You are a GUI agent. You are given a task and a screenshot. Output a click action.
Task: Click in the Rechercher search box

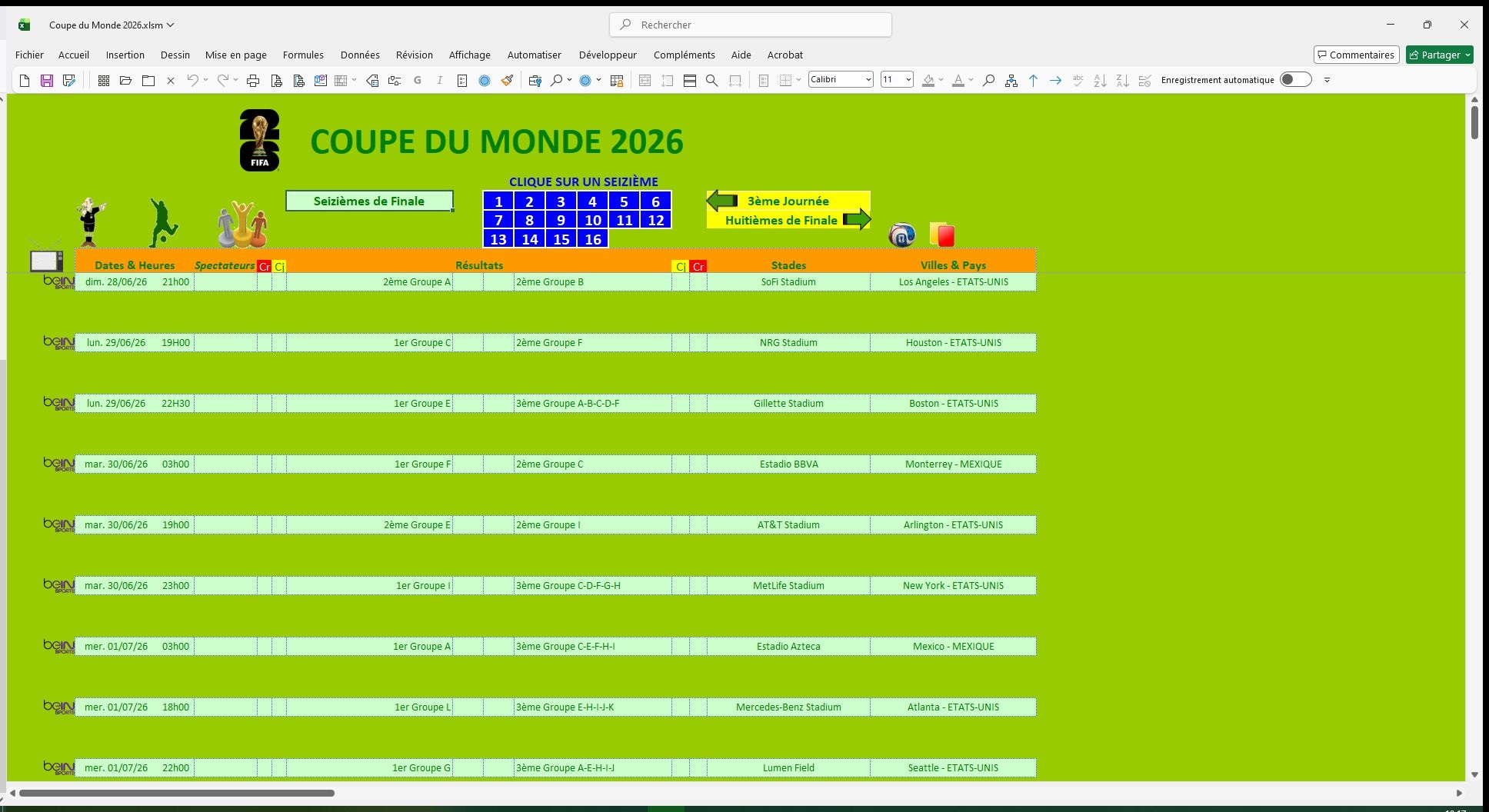(x=751, y=25)
